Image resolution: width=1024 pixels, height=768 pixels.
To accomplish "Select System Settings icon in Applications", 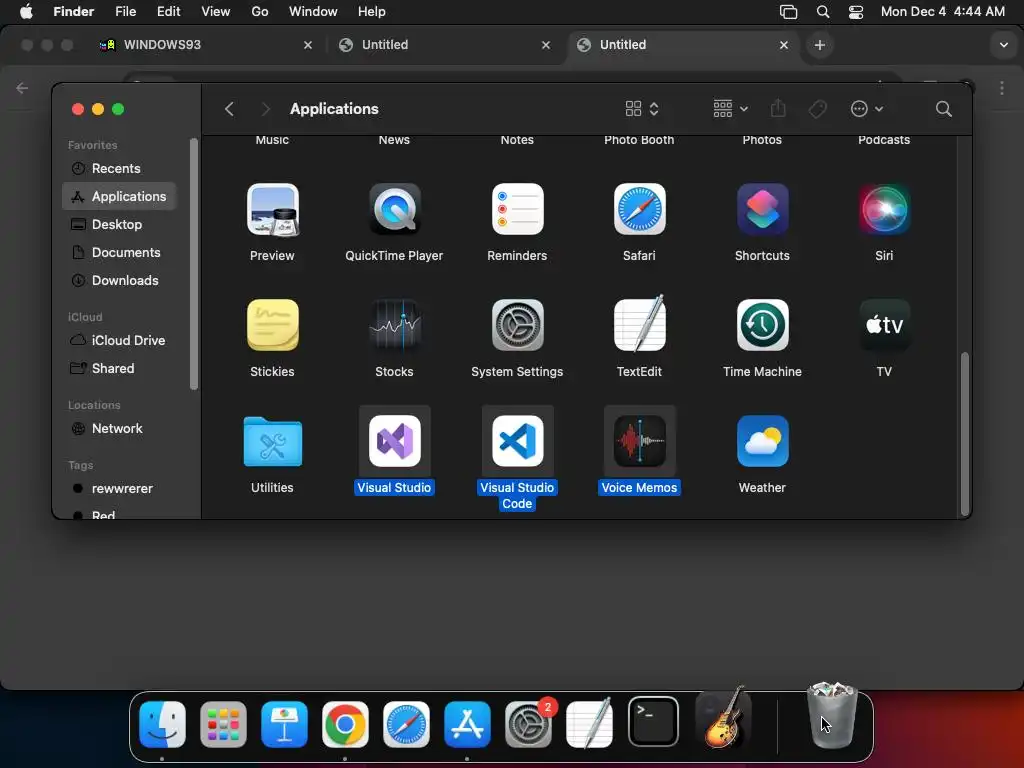I will [x=517, y=325].
